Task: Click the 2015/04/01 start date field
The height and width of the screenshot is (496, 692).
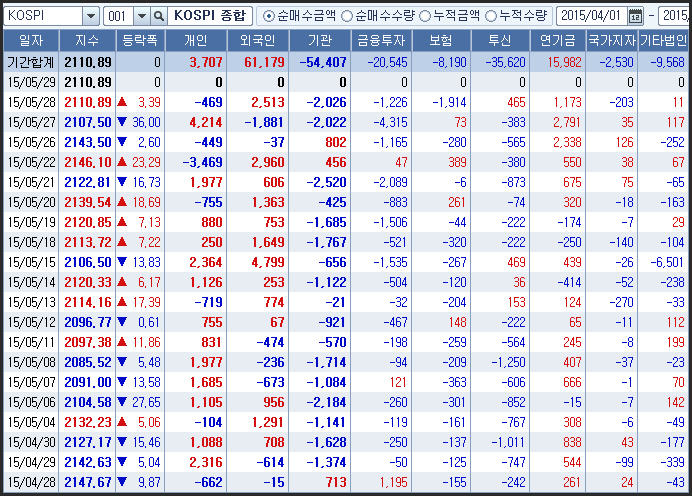Action: (592, 16)
